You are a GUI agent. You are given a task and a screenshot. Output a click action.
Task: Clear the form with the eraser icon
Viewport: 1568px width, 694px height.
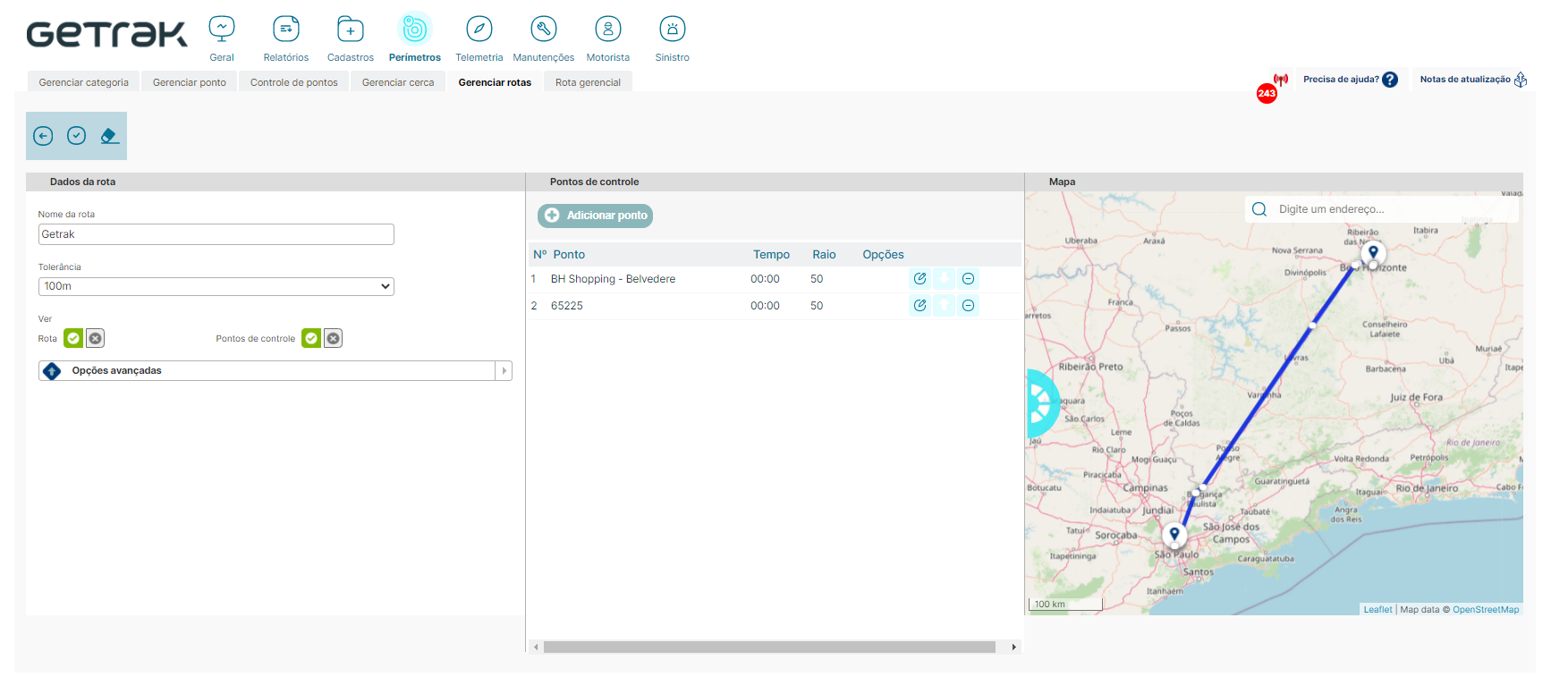point(109,136)
